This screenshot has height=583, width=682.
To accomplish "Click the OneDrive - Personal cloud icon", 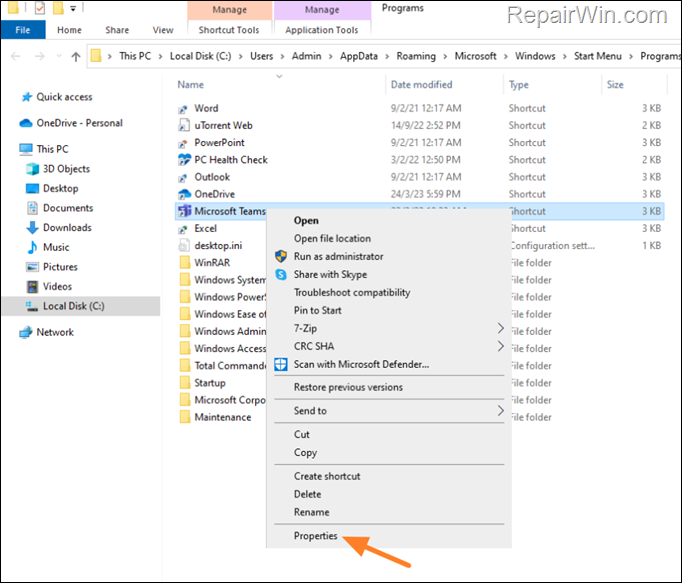I will 26,123.
